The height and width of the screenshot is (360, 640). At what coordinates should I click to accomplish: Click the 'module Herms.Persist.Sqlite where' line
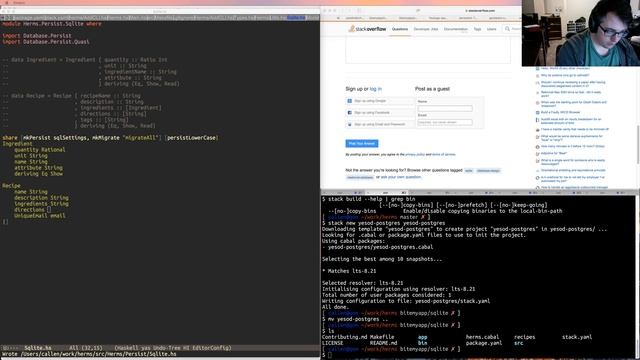pos(52,24)
